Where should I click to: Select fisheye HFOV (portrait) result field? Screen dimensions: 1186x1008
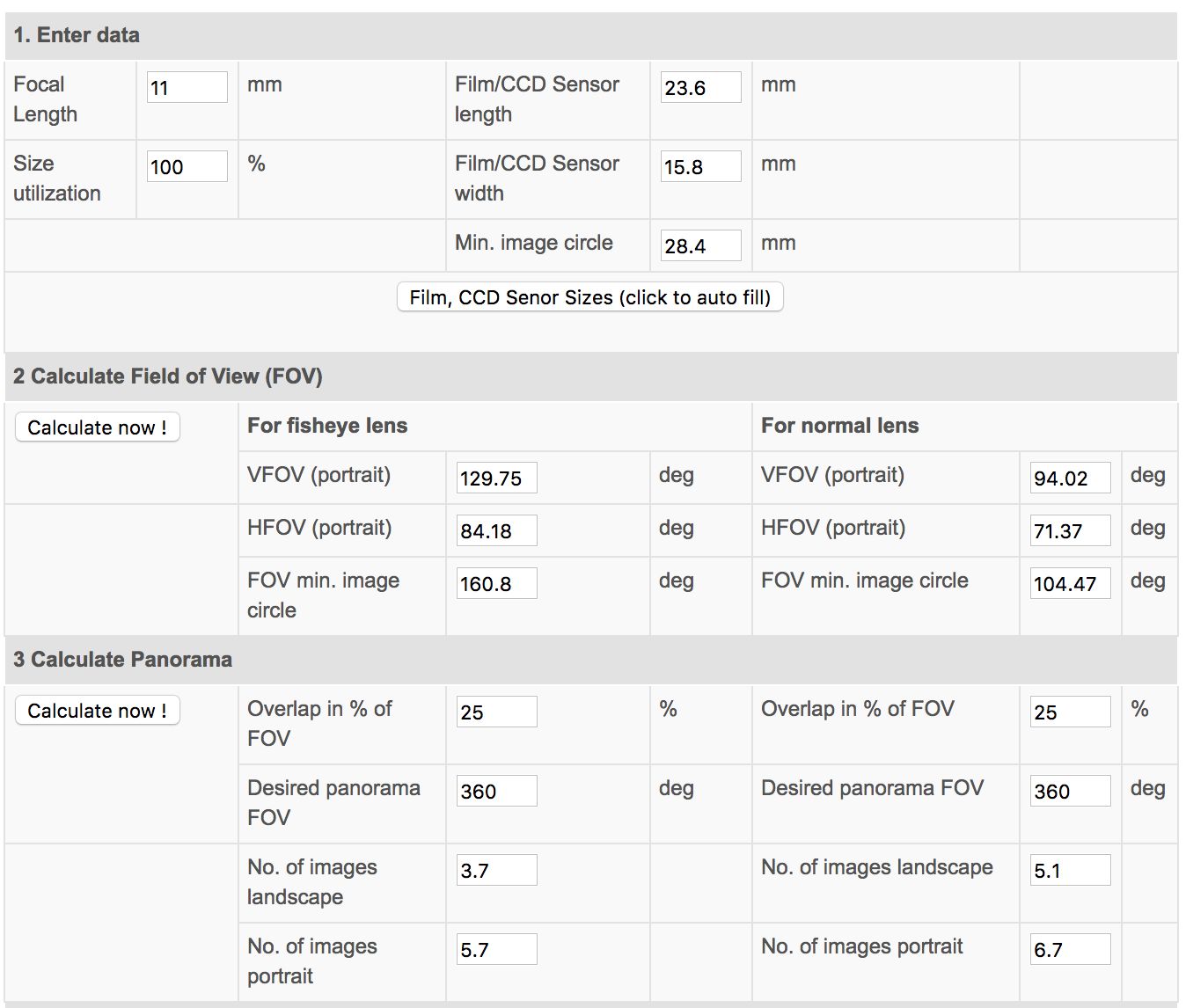pos(497,530)
